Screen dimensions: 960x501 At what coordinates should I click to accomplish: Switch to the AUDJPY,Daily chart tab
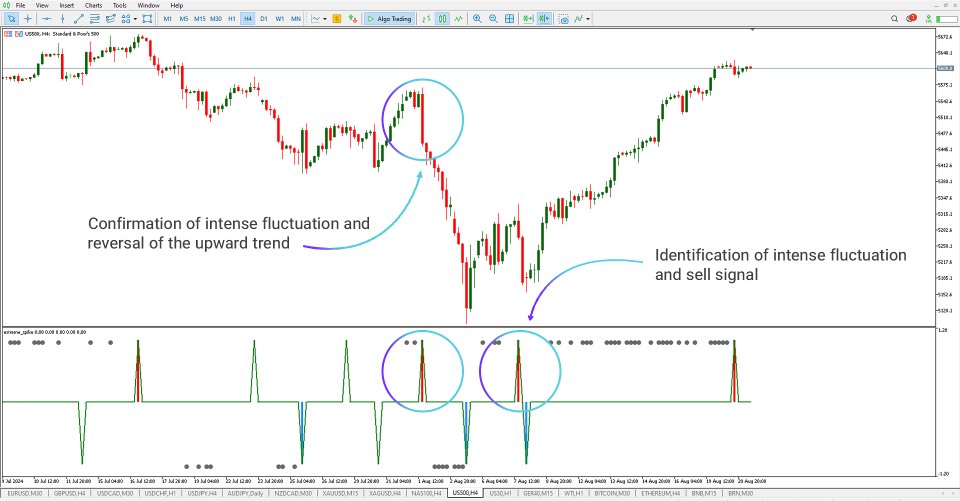[x=245, y=493]
